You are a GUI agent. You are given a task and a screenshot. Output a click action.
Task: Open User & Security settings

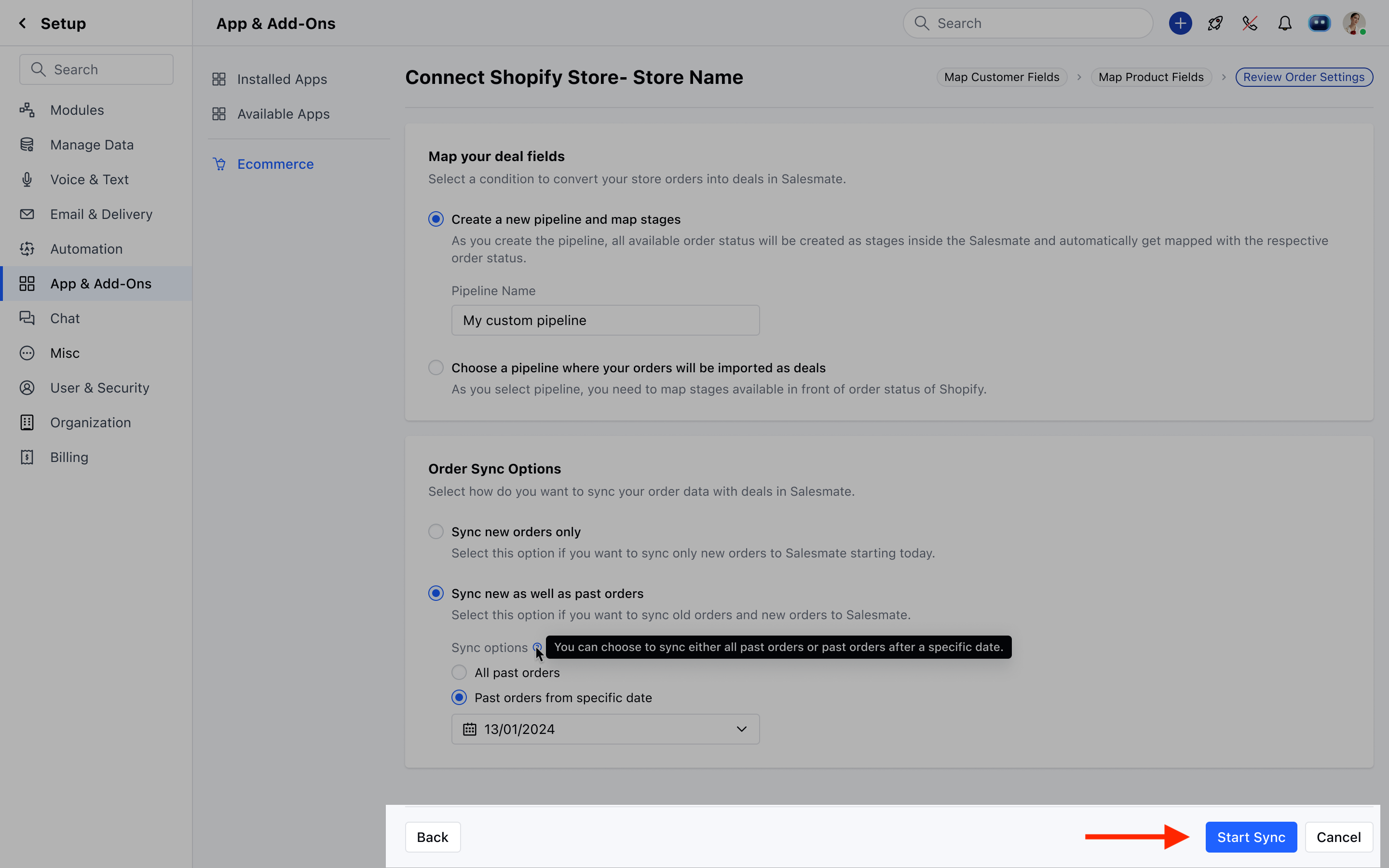(99, 388)
